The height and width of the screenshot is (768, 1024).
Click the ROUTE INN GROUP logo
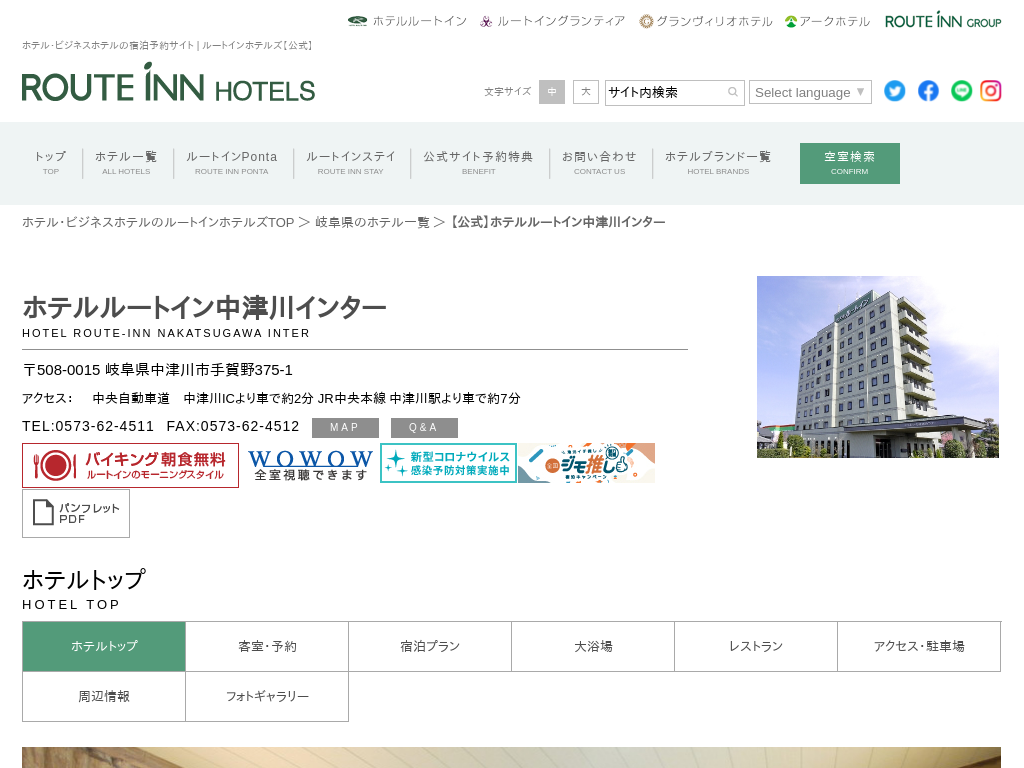pos(943,20)
